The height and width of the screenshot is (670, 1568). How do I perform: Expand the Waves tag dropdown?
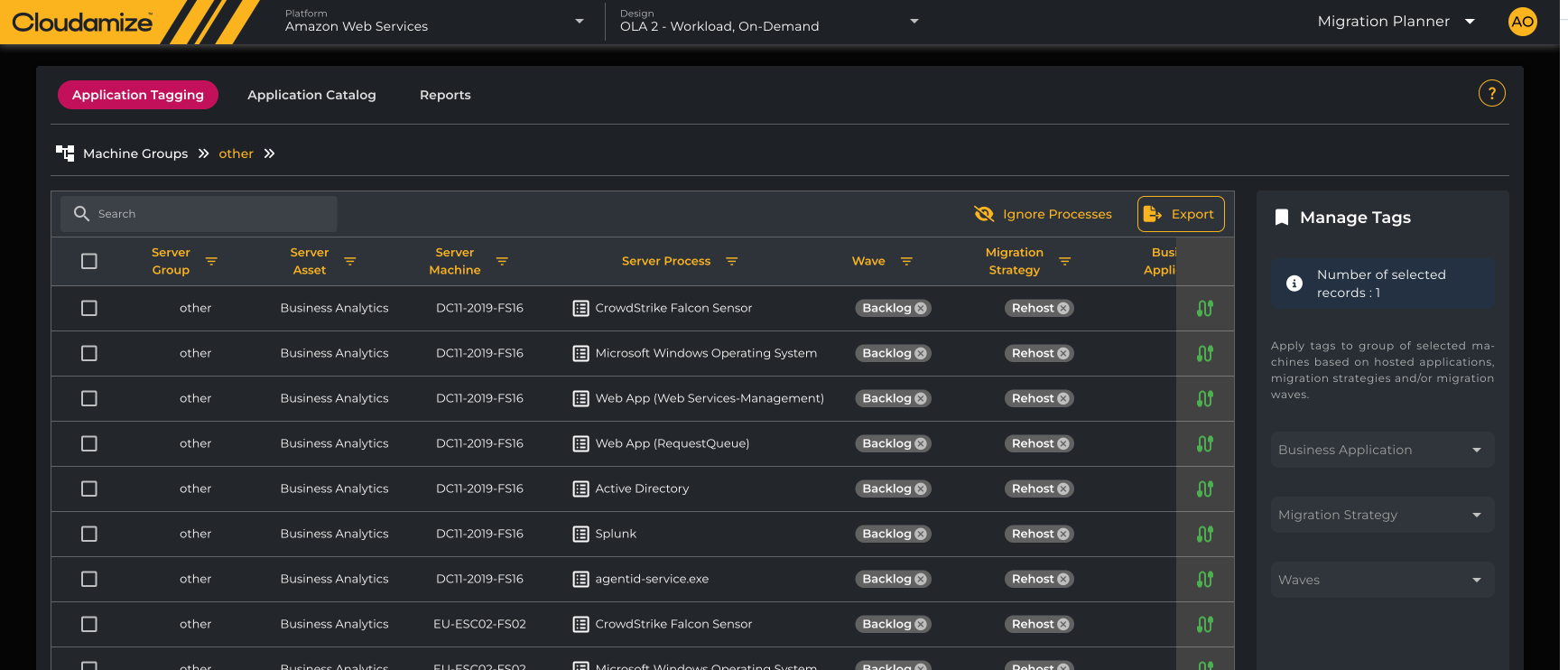click(x=1382, y=580)
